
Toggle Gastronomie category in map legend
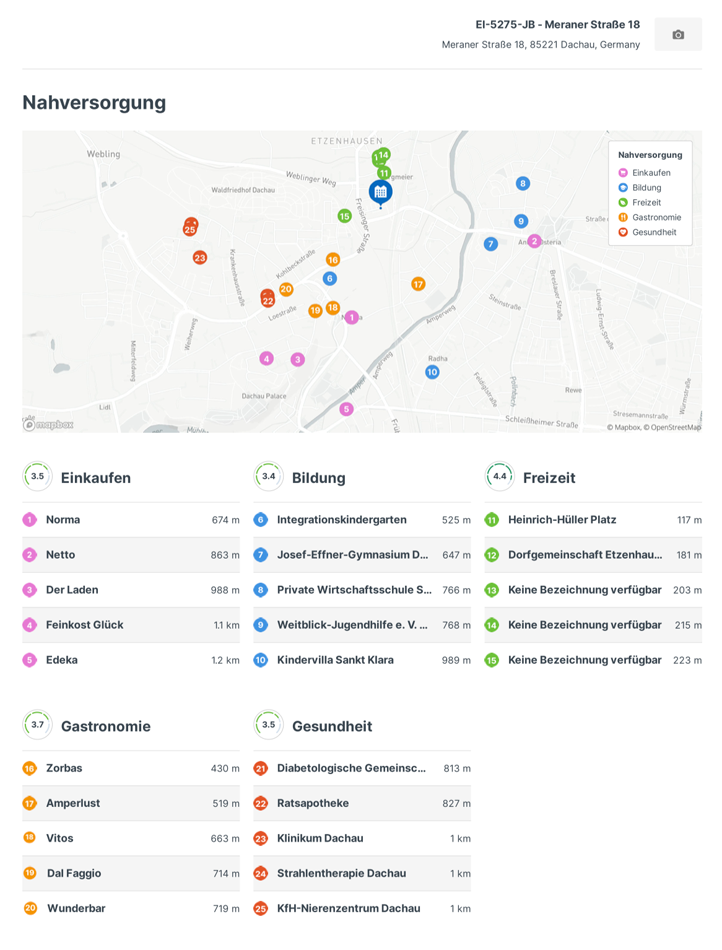click(x=655, y=217)
